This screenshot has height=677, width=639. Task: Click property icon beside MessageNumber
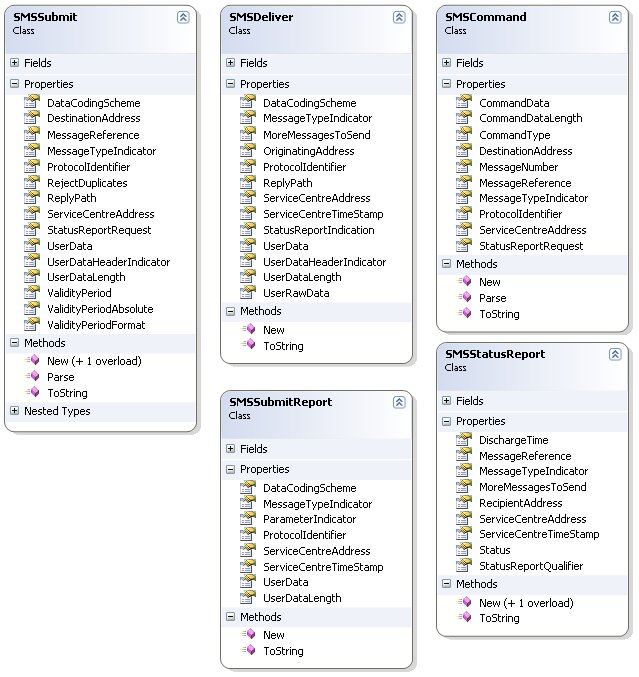point(464,166)
